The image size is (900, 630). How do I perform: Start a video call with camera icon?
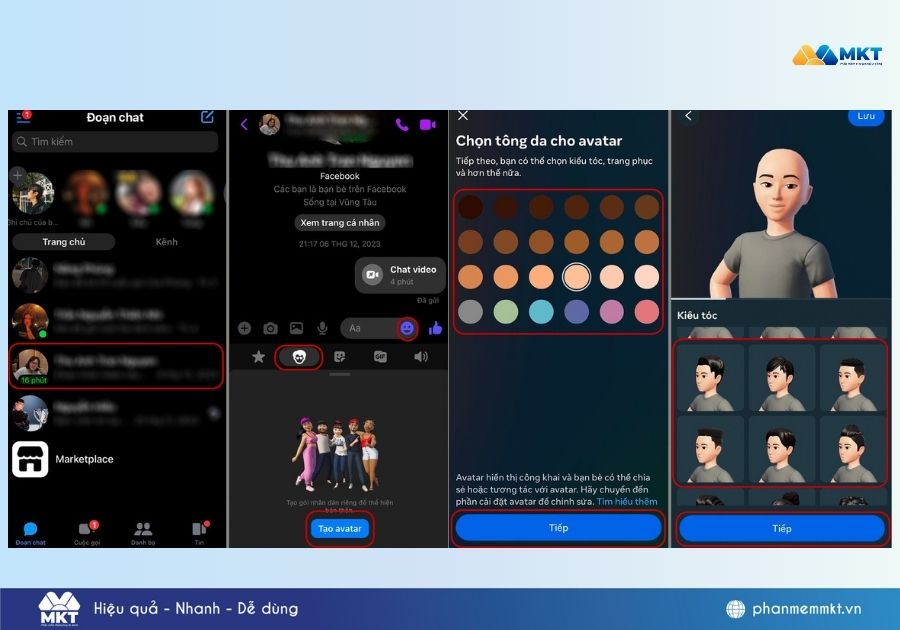pos(428,125)
